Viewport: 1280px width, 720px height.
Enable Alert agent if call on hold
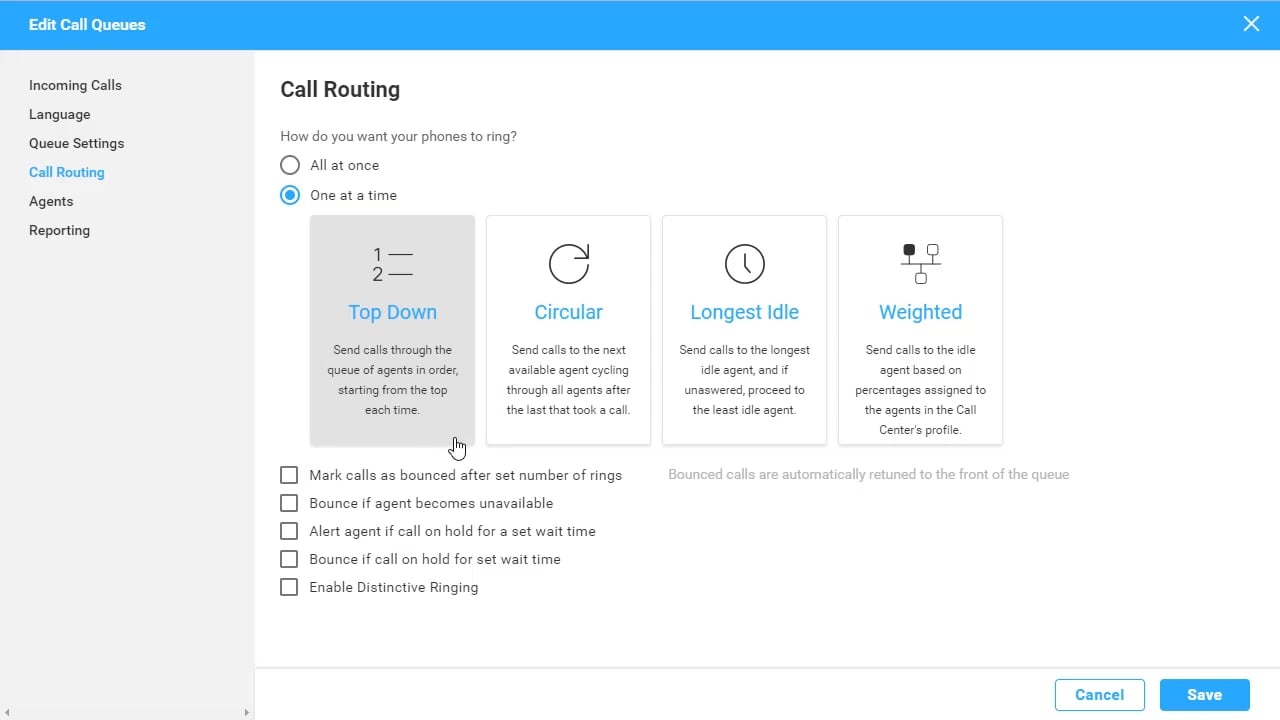point(289,531)
